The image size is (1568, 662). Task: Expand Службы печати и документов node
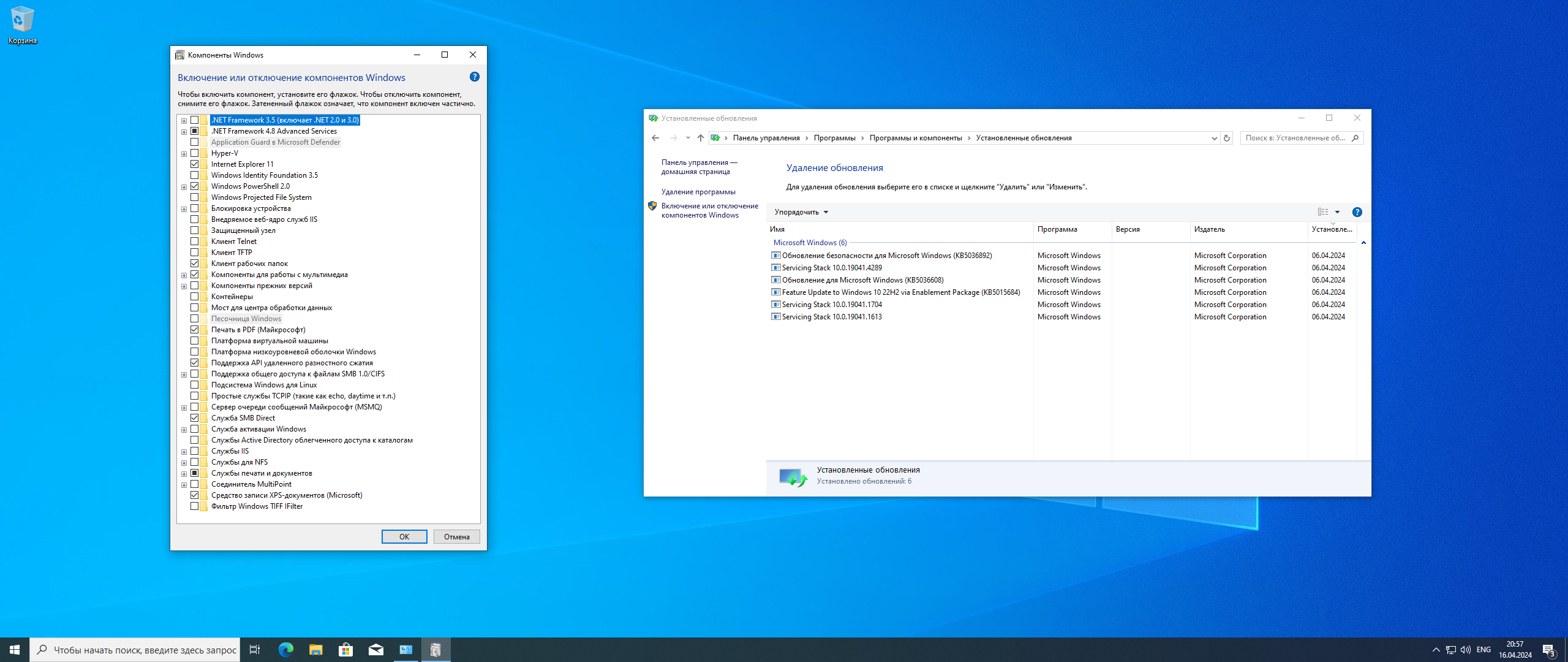pos(184,474)
